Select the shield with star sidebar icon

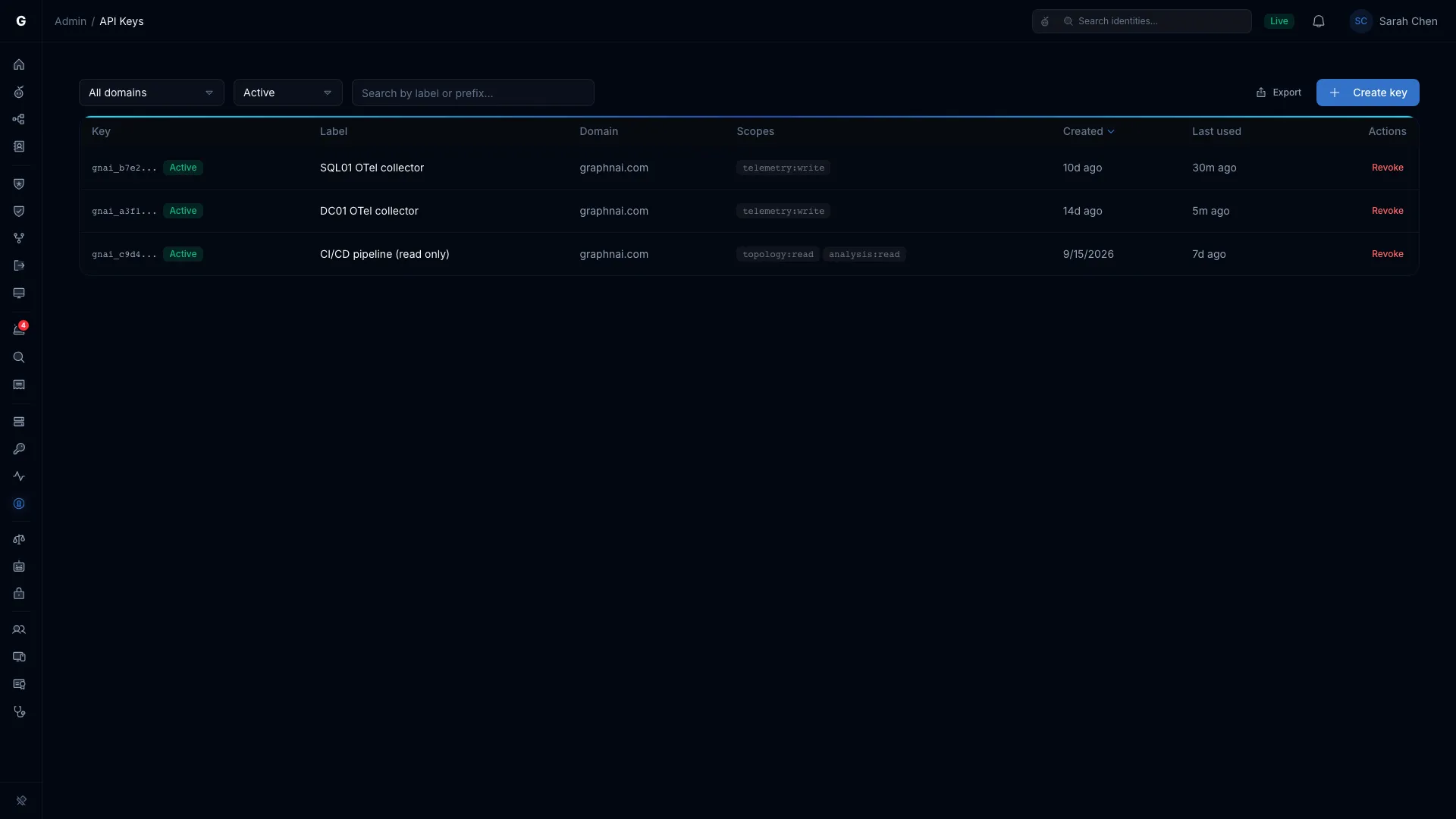(x=19, y=184)
